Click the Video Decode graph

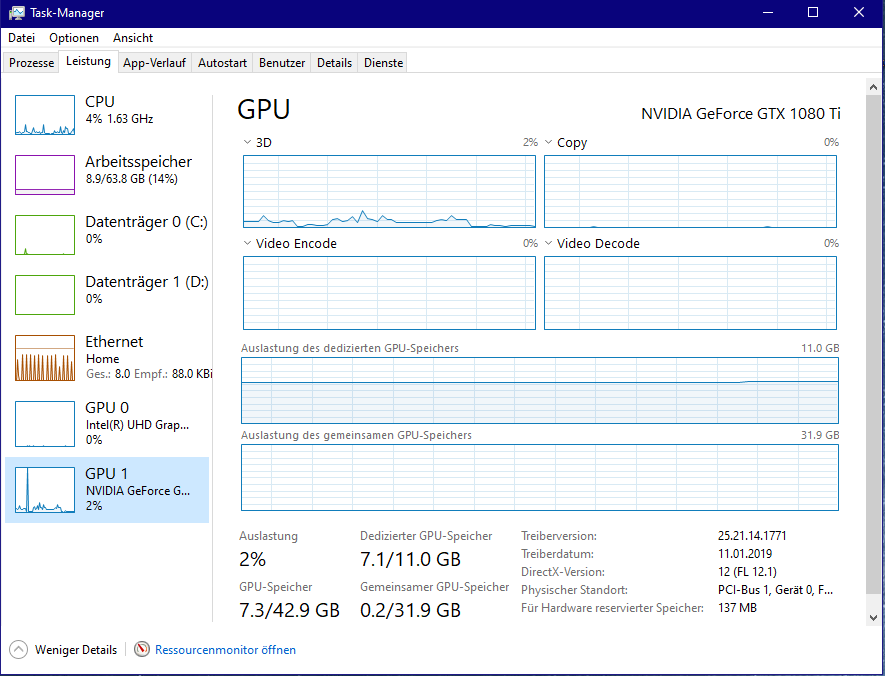(690, 293)
